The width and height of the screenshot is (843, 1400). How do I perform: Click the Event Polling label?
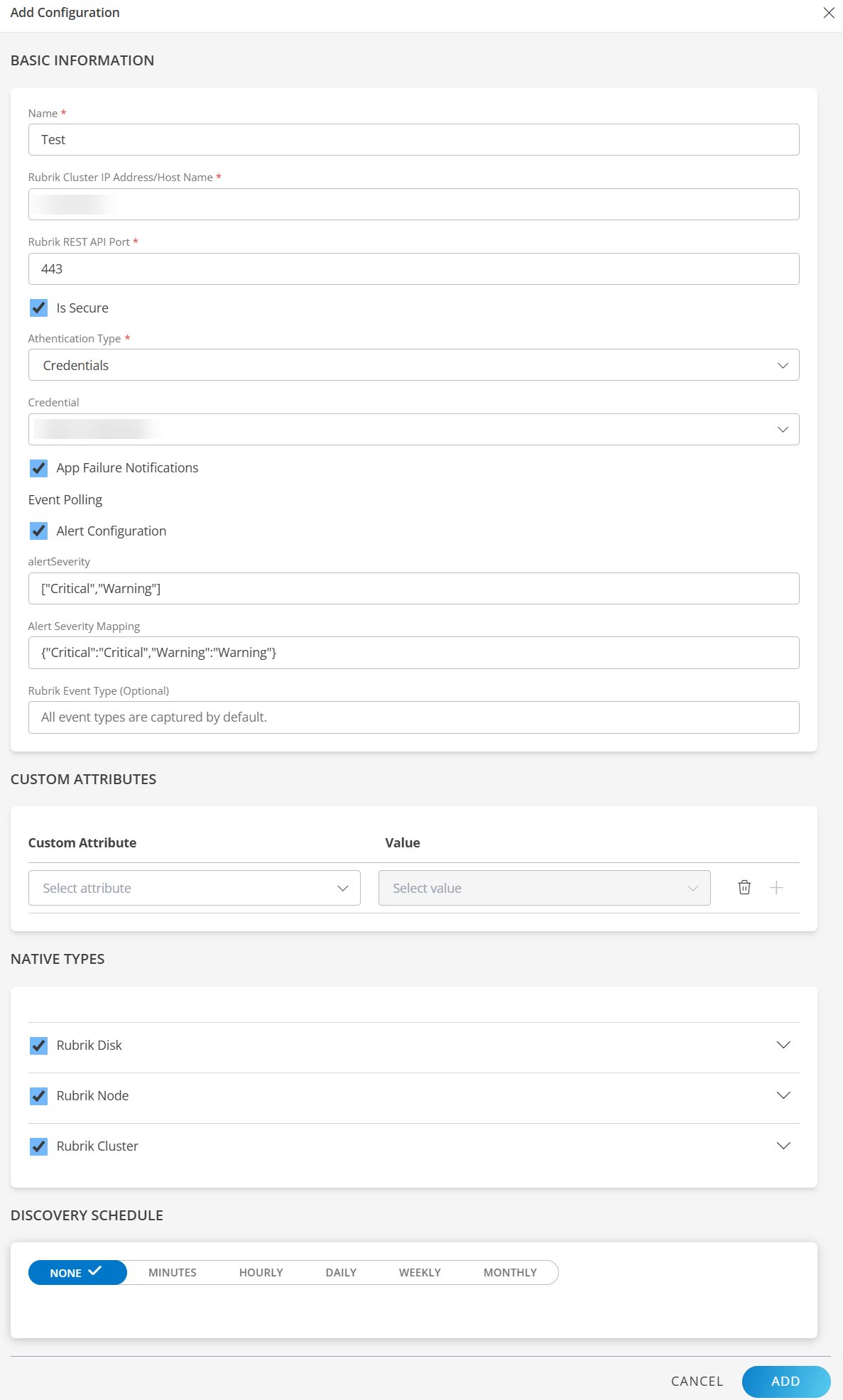pyautogui.click(x=65, y=500)
